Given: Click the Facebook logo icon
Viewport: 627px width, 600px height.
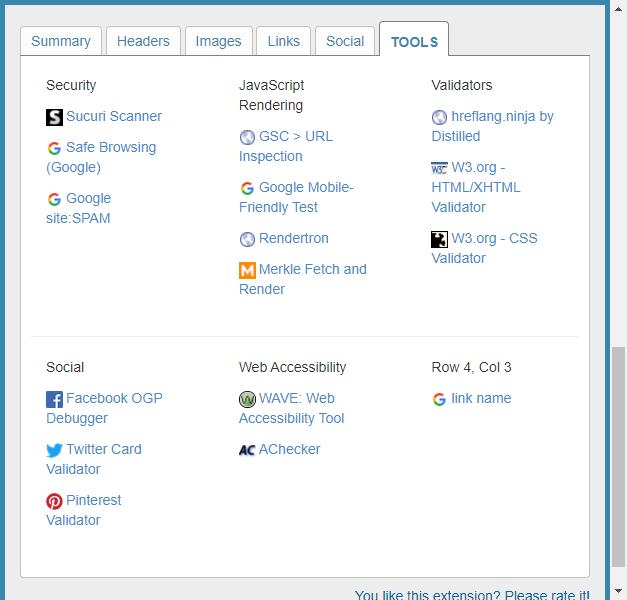Looking at the screenshot, I should [54, 399].
